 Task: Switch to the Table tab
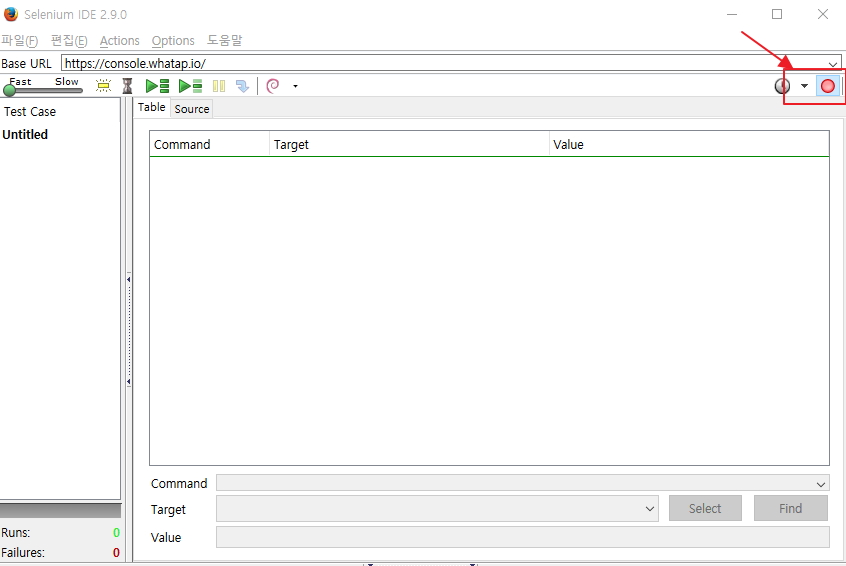tap(152, 107)
